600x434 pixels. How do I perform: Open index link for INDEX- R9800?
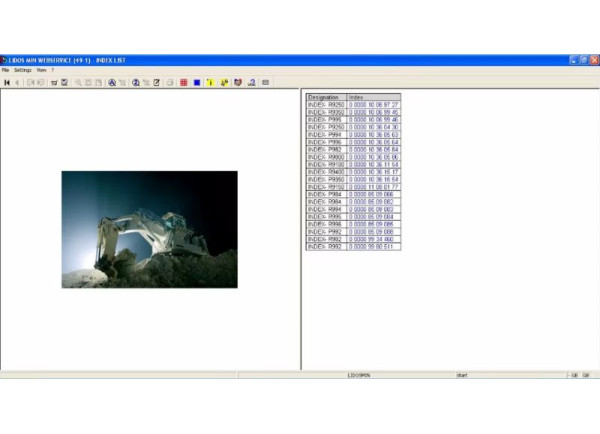click(x=374, y=158)
